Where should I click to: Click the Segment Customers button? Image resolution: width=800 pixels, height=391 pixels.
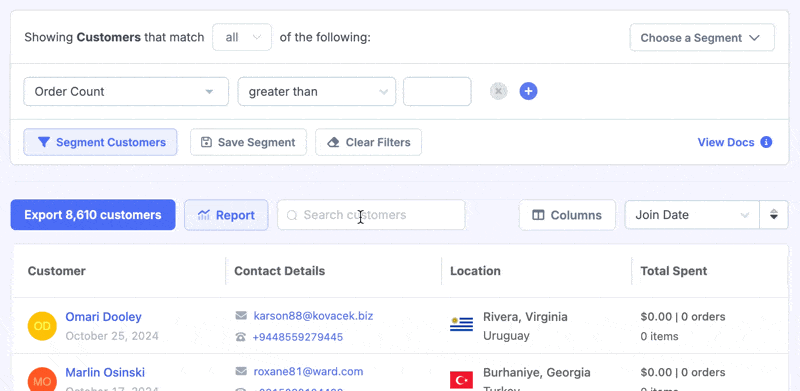tap(101, 142)
